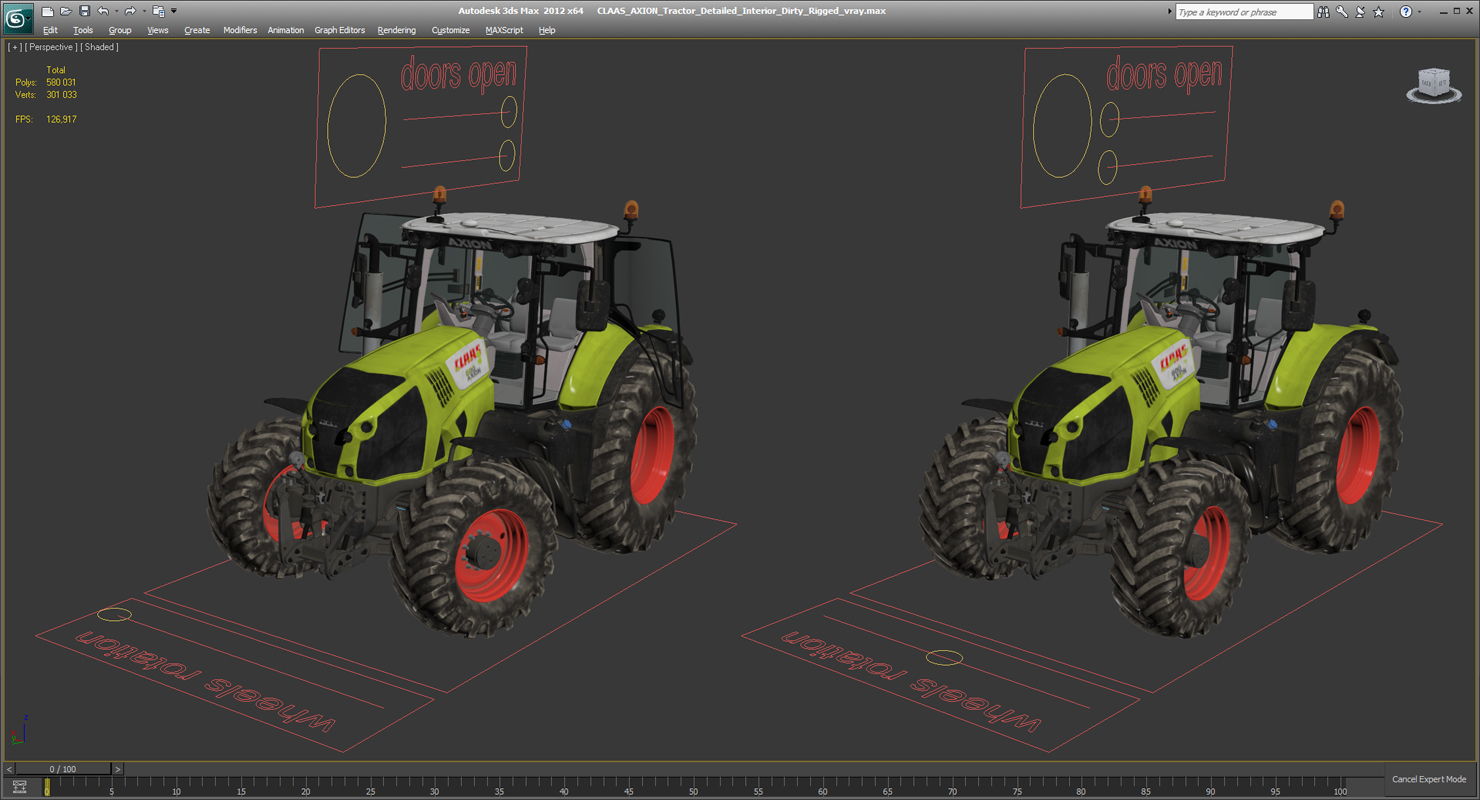Screen dimensions: 1480x800
Task: Click the next frame arrow on time slider
Action: (x=117, y=769)
